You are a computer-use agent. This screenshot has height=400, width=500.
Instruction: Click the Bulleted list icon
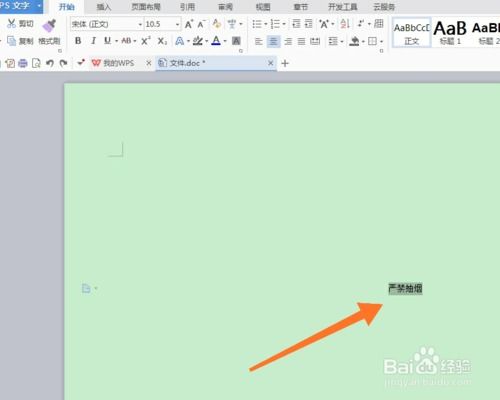click(257, 24)
